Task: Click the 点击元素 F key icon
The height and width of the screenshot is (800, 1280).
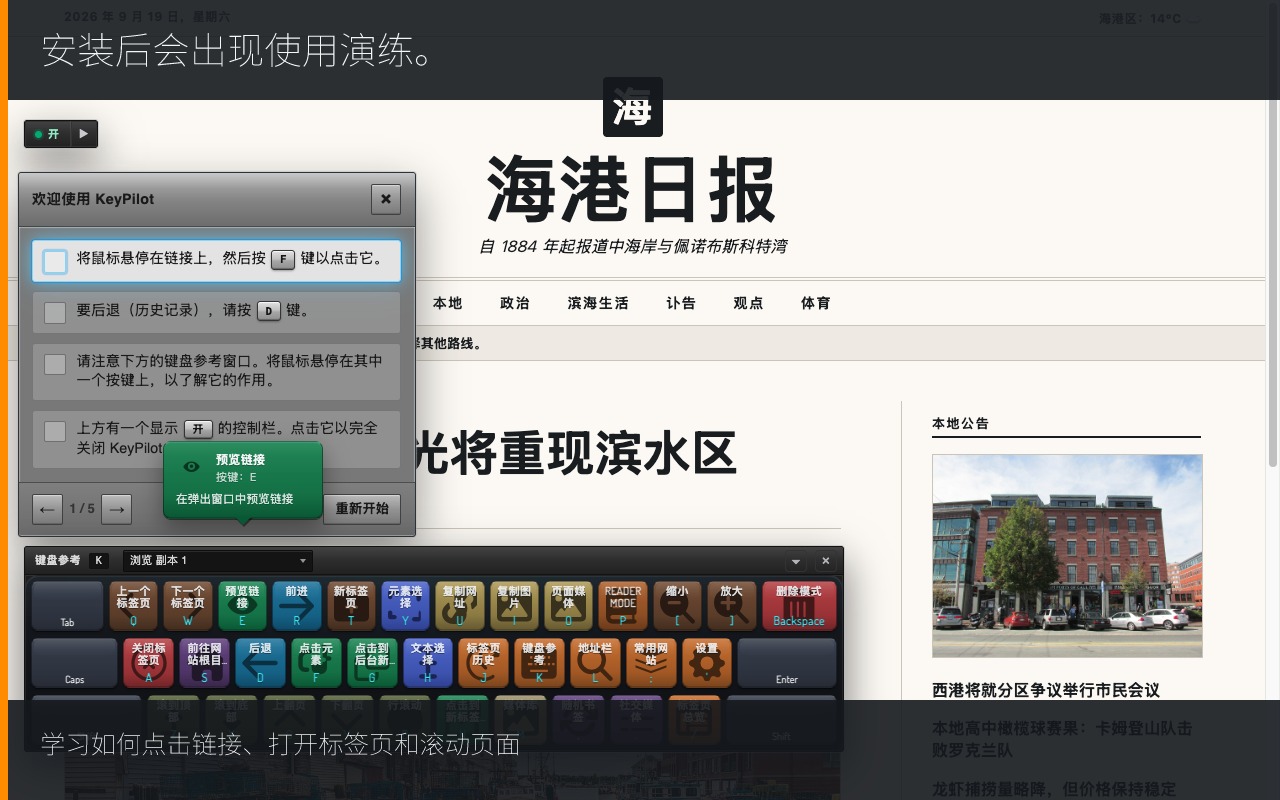Action: pos(316,663)
